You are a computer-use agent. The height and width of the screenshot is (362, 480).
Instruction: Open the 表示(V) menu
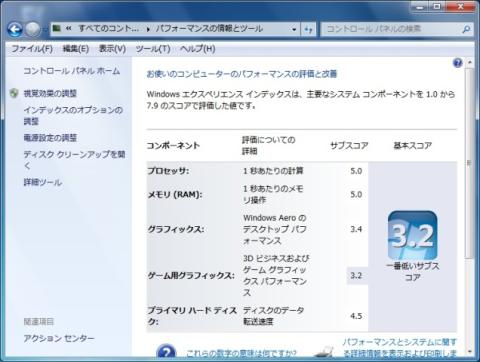112,49
